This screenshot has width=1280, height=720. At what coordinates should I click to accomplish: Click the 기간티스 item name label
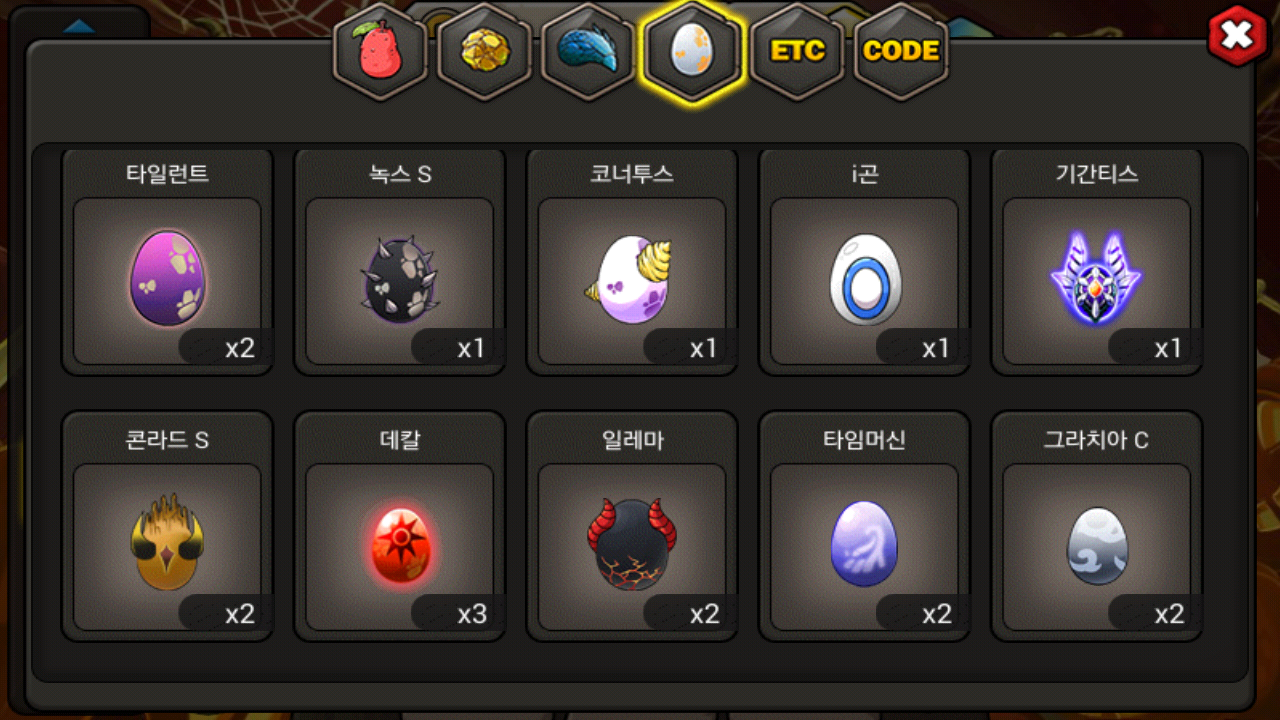1097,174
